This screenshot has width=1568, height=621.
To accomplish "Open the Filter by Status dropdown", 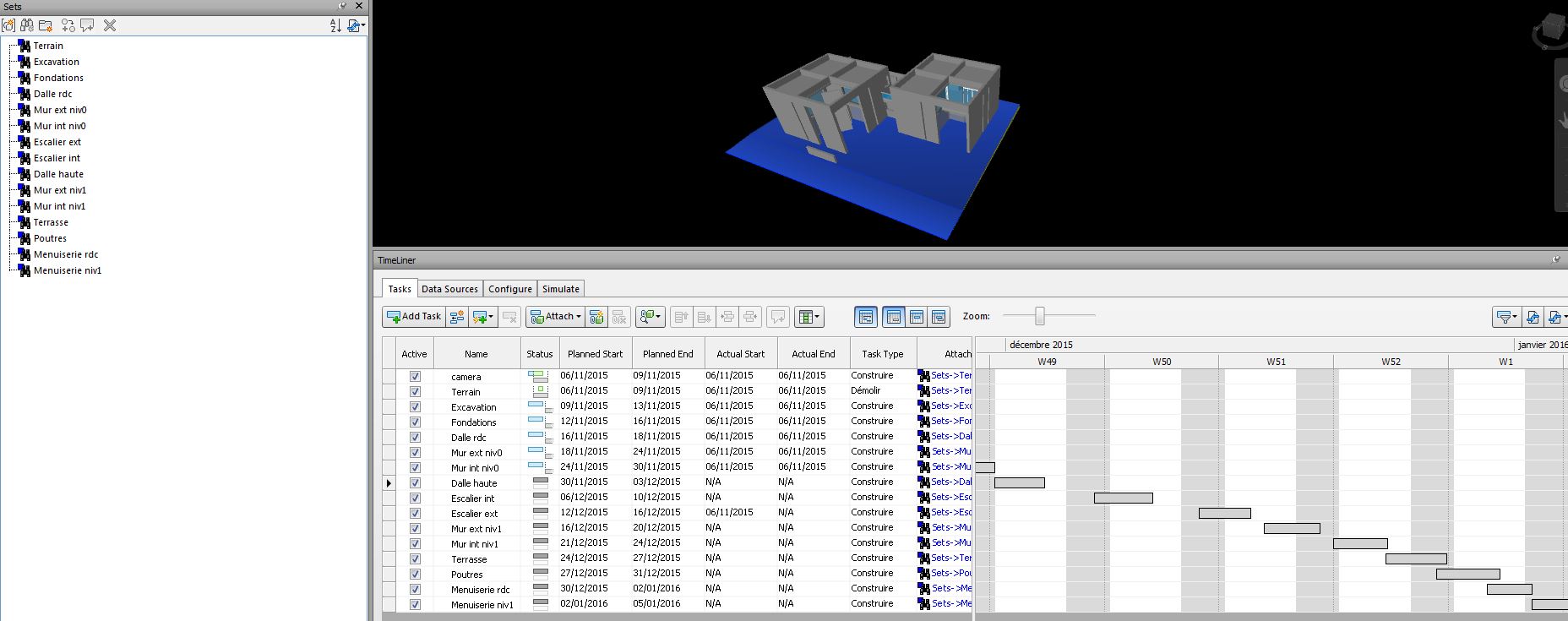I will point(1506,317).
